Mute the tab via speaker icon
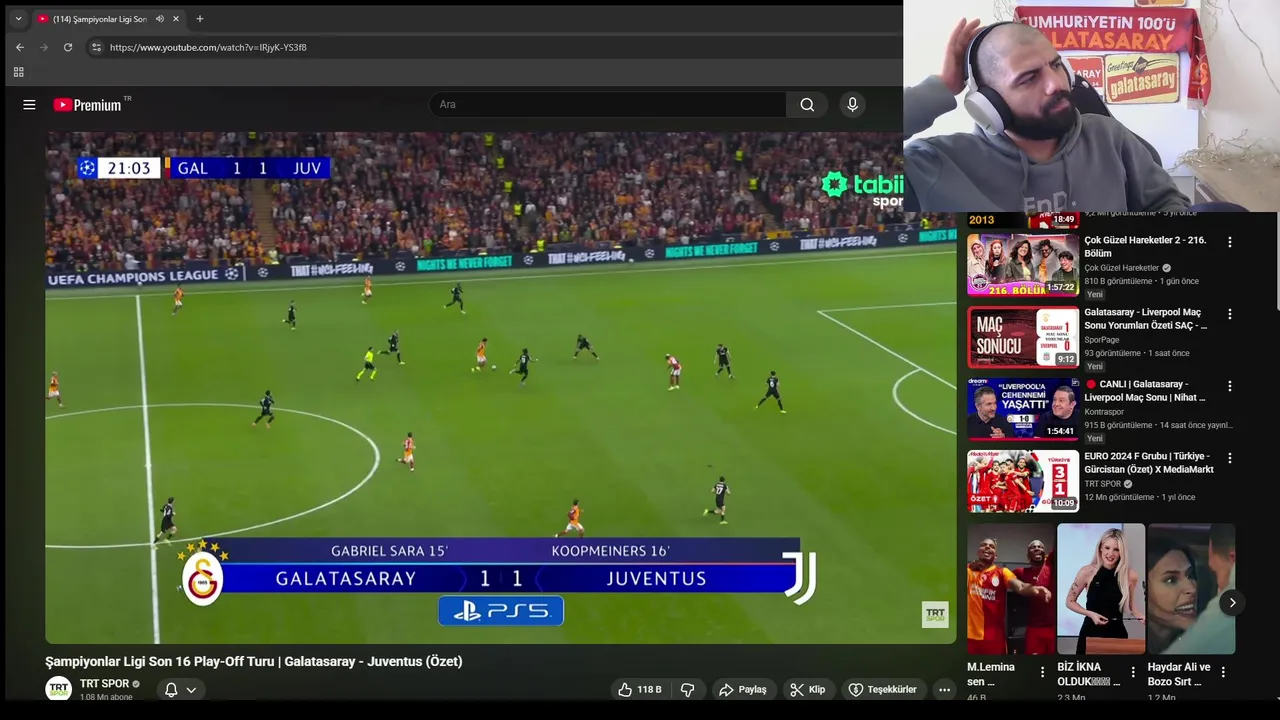The image size is (1280, 720). point(159,19)
